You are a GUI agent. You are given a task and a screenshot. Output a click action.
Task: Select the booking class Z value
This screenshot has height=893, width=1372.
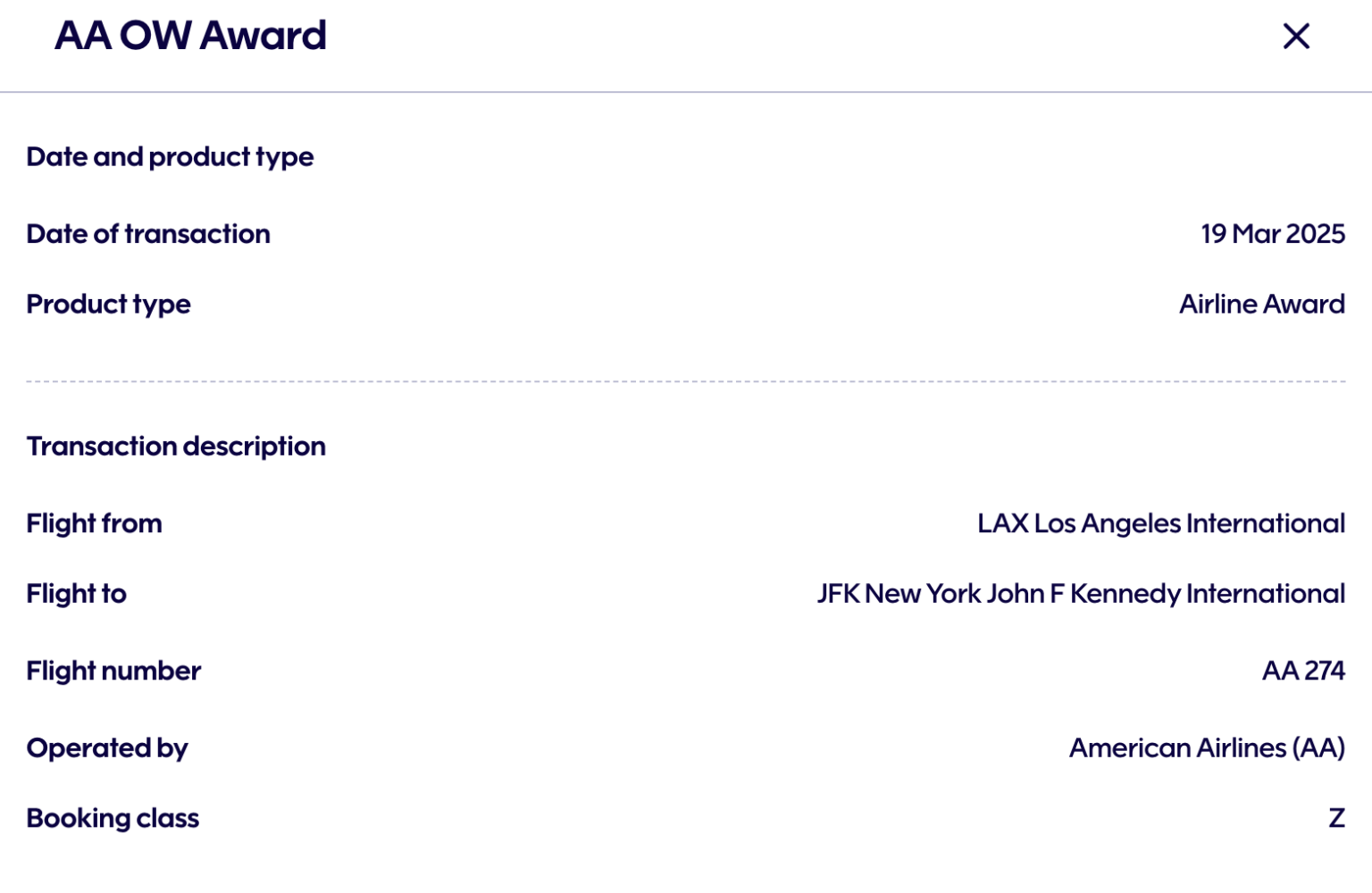click(1336, 819)
